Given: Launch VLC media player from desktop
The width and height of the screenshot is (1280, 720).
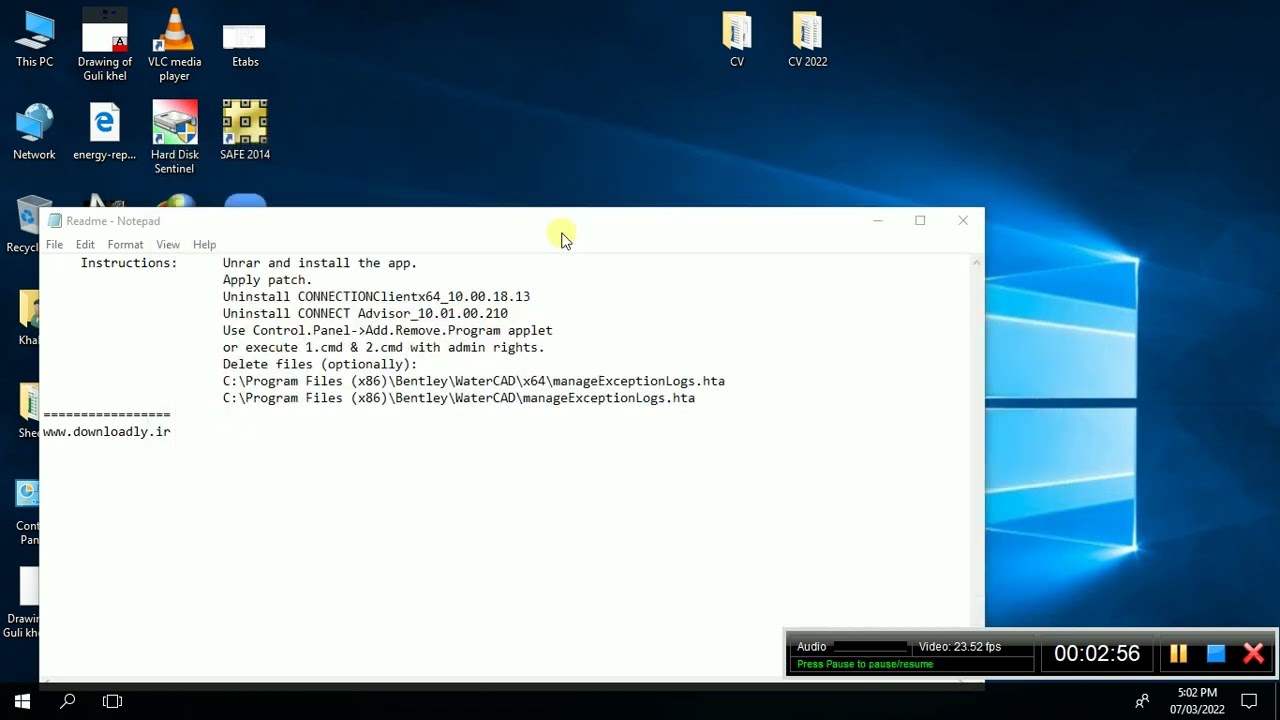Looking at the screenshot, I should click(174, 45).
